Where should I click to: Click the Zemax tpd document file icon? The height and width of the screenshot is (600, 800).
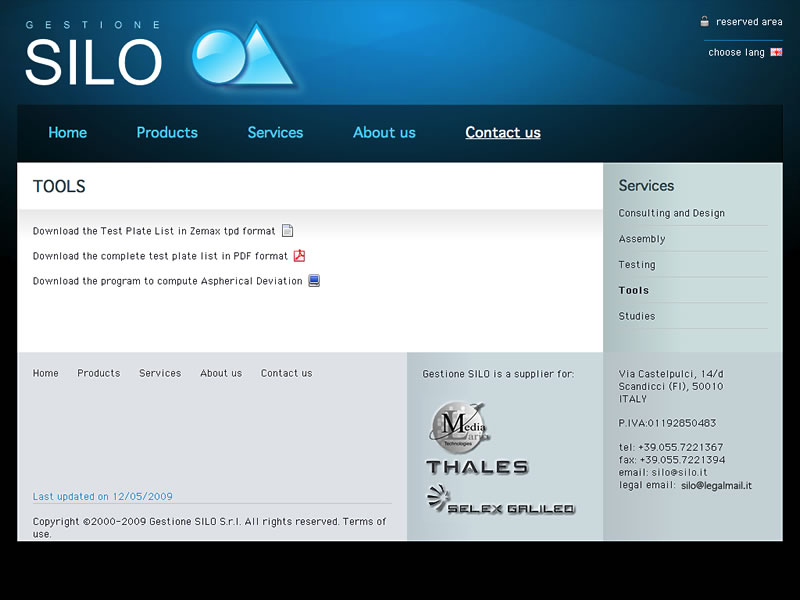coord(288,231)
